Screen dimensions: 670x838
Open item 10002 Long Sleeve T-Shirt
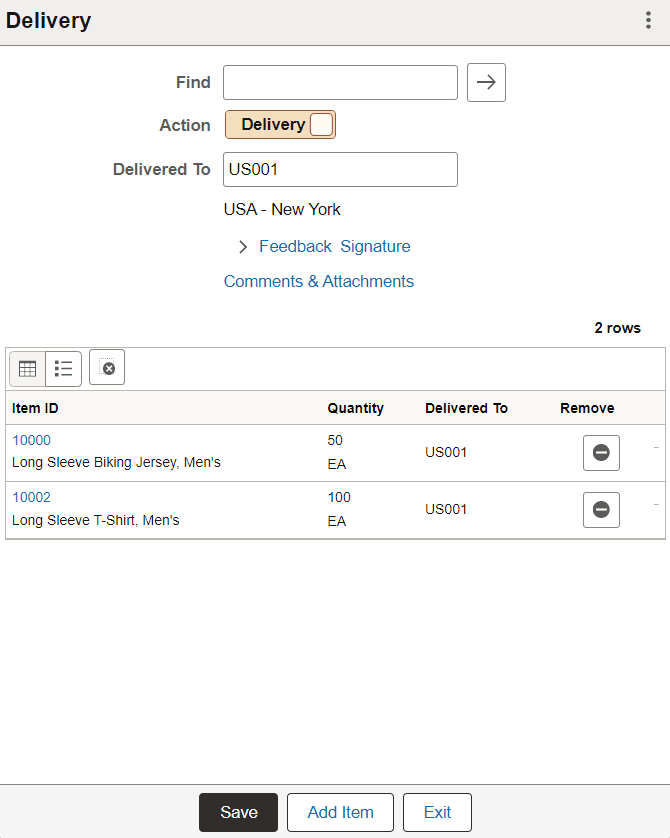[x=31, y=497]
